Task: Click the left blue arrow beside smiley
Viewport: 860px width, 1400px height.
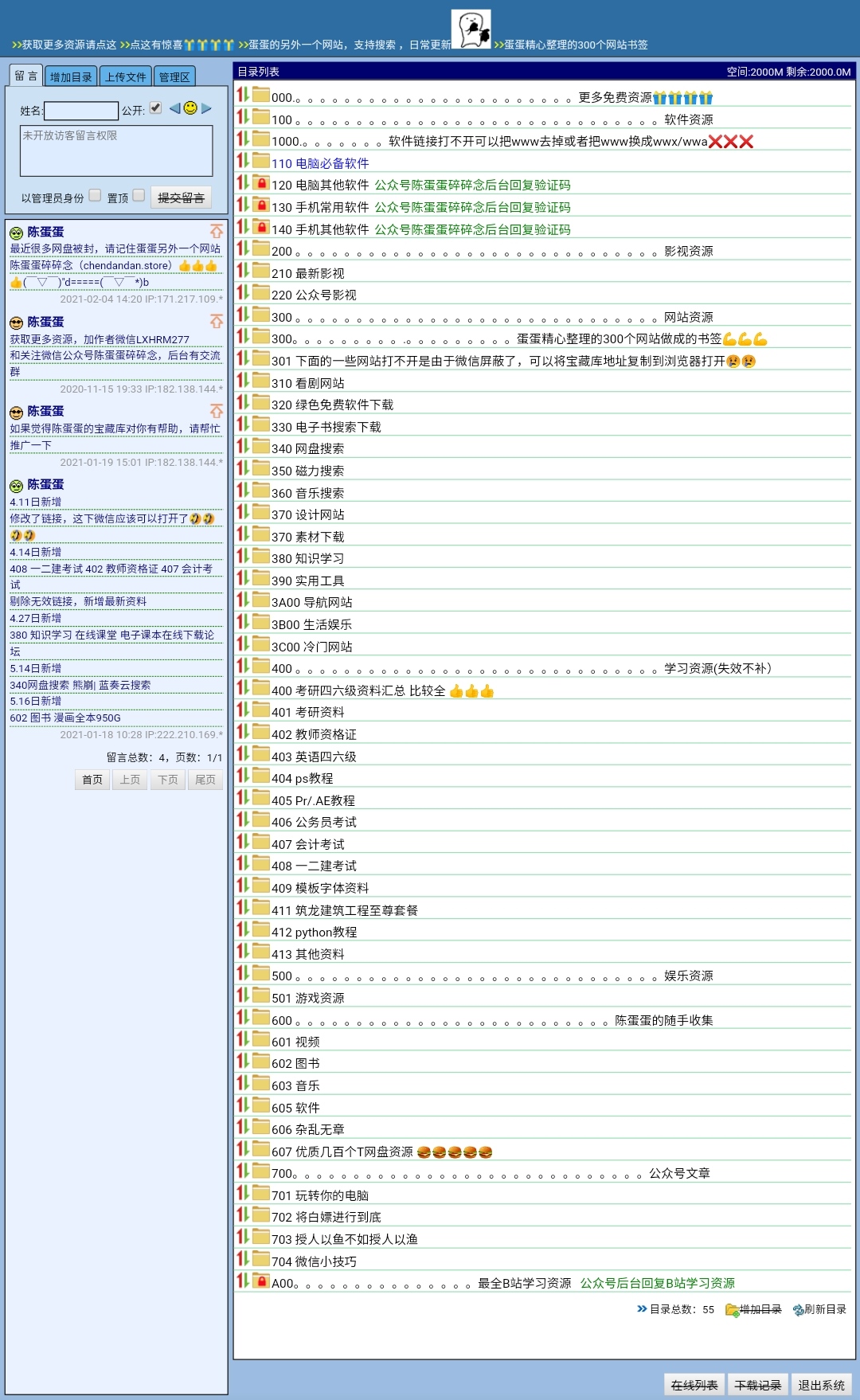Action: 174,108
